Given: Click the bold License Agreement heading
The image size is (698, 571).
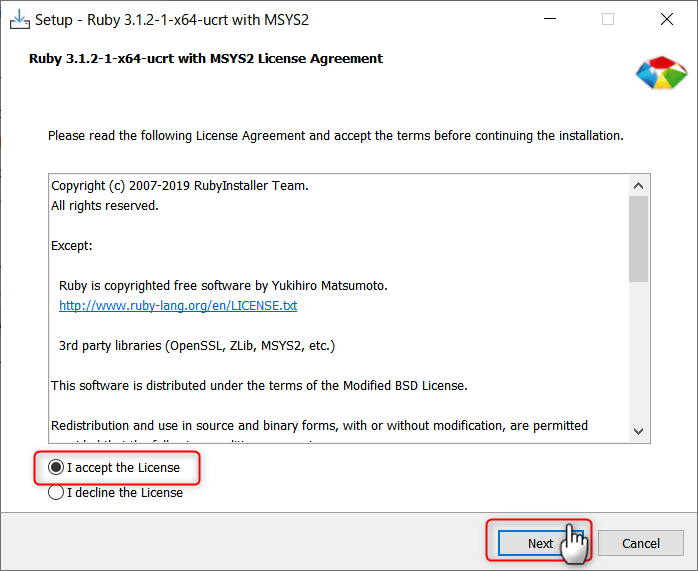Looking at the screenshot, I should point(206,59).
